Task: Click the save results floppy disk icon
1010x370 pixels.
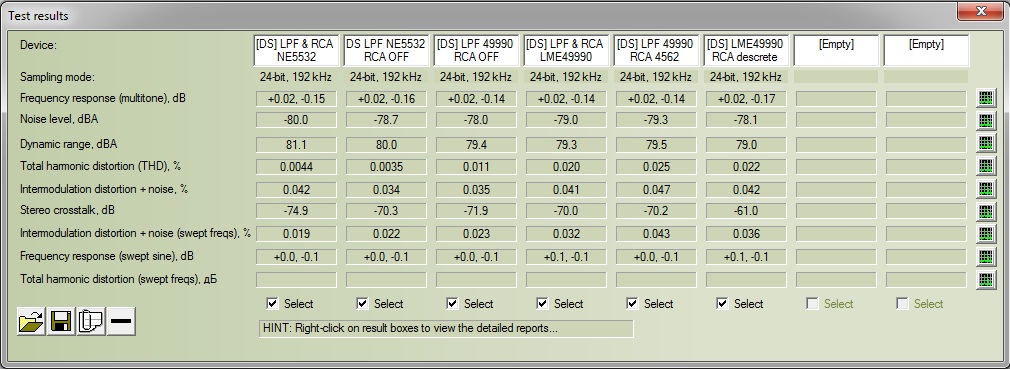Action: coord(61,322)
